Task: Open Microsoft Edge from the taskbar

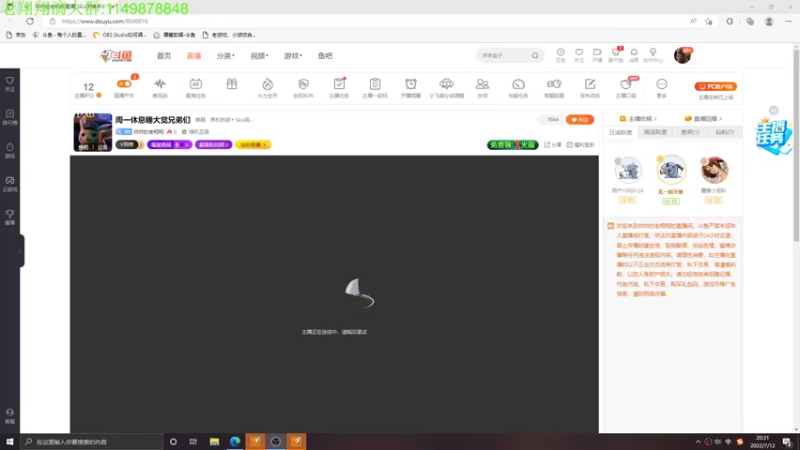Action: tap(235, 441)
